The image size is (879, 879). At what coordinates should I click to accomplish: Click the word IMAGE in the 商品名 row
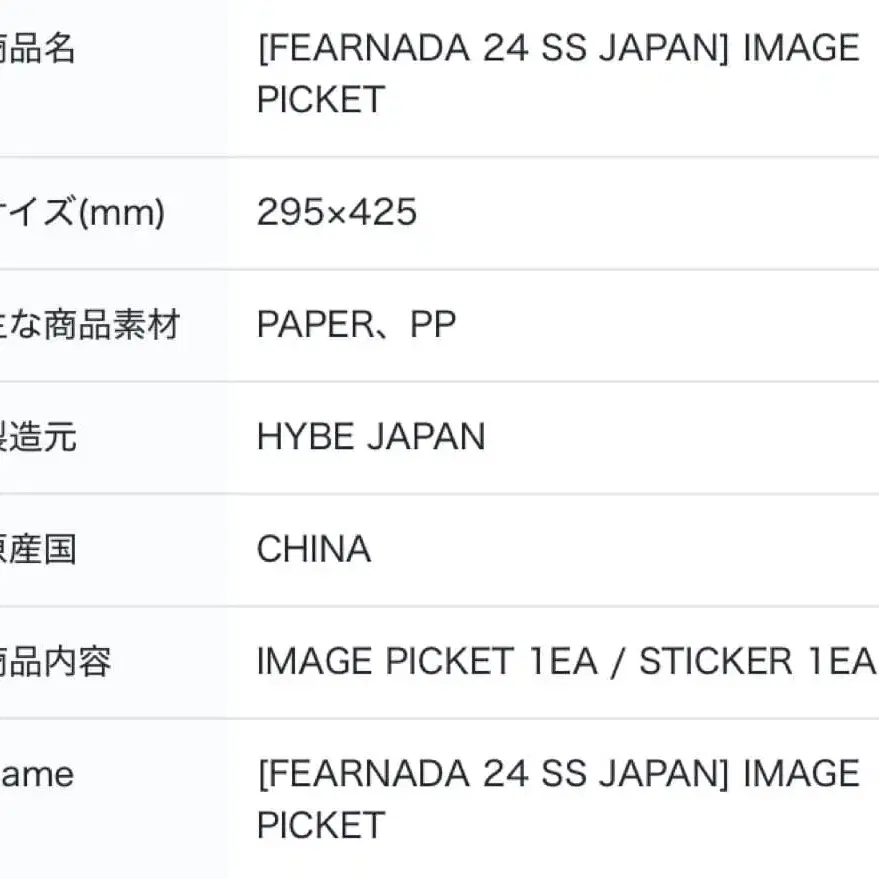(x=801, y=48)
